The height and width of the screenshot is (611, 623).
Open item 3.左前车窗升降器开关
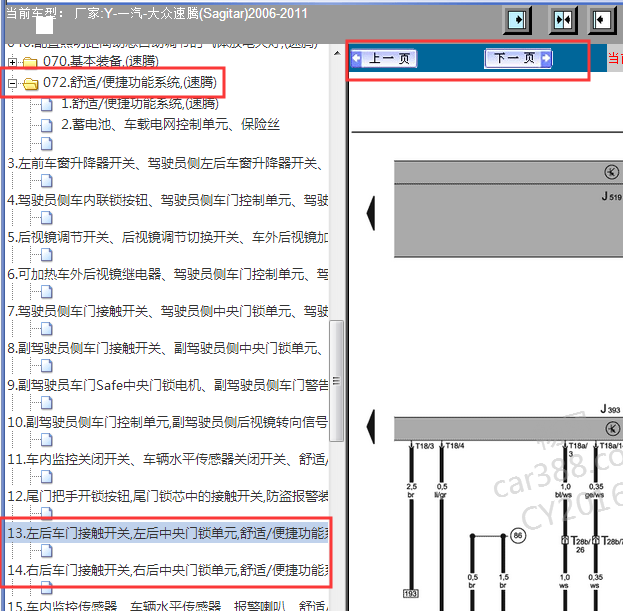165,163
